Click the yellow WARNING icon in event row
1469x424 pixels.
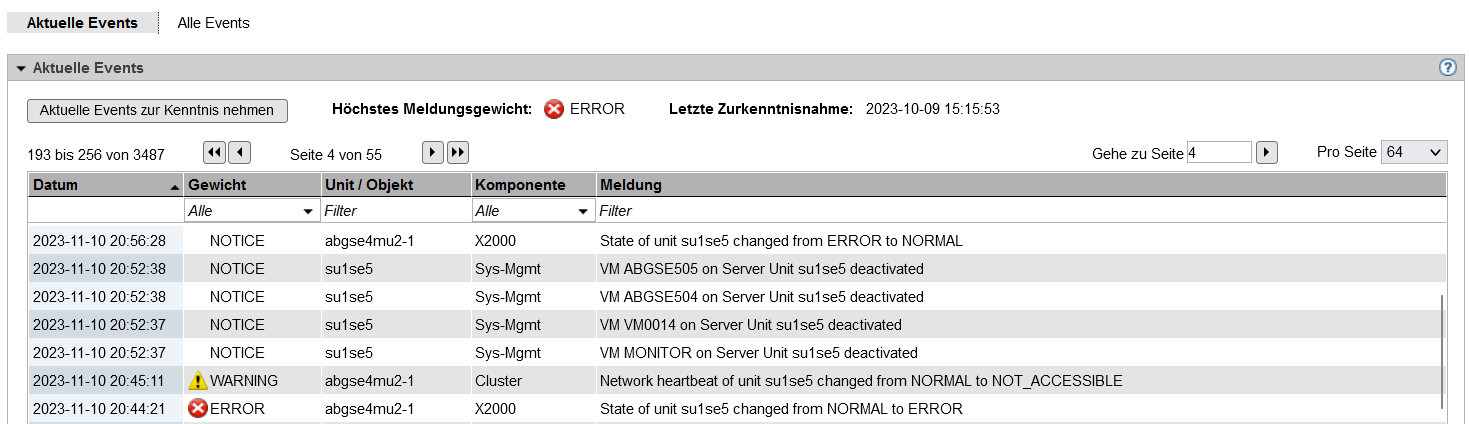(198, 380)
